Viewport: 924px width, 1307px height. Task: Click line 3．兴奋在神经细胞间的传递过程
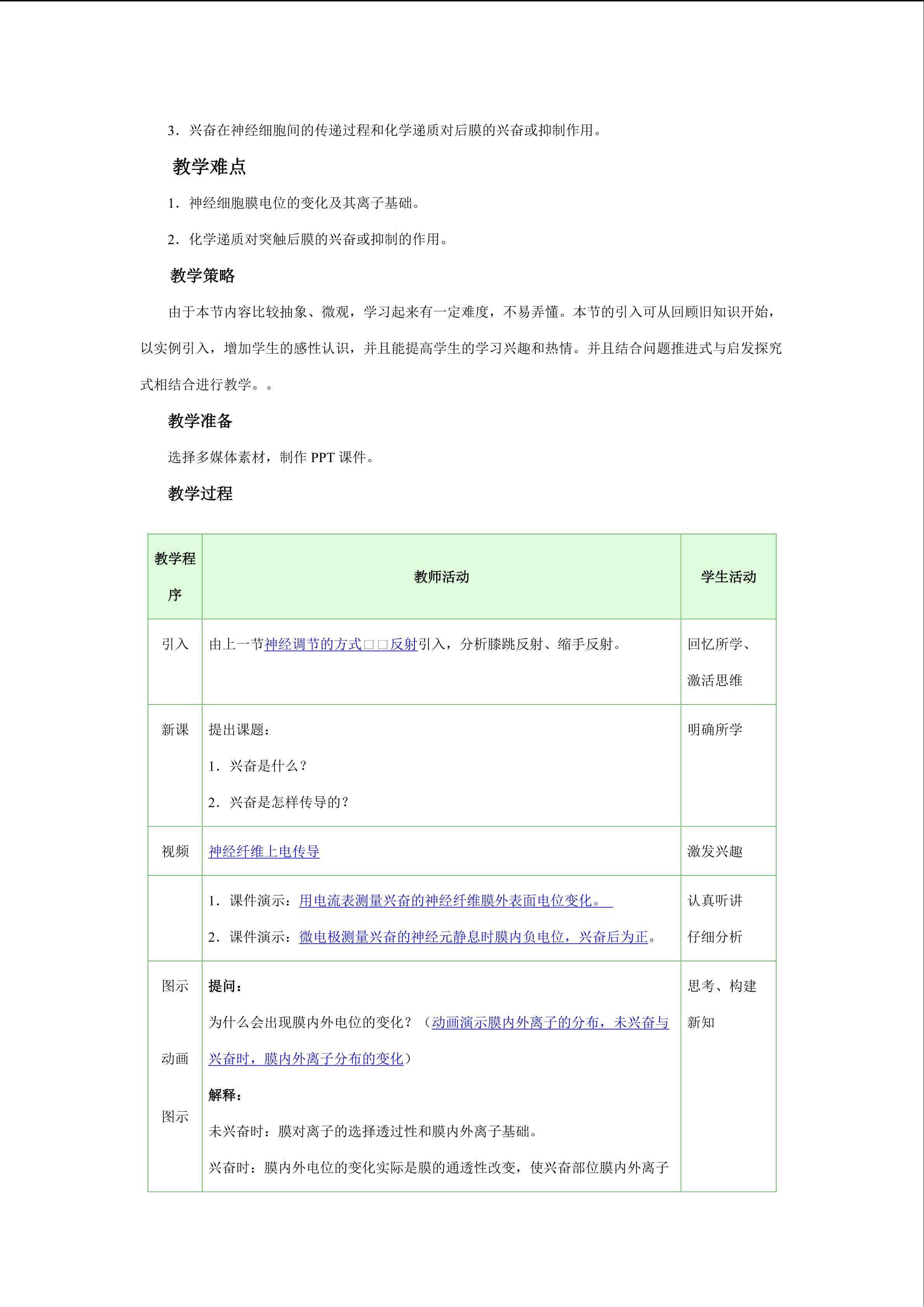tap(385, 130)
